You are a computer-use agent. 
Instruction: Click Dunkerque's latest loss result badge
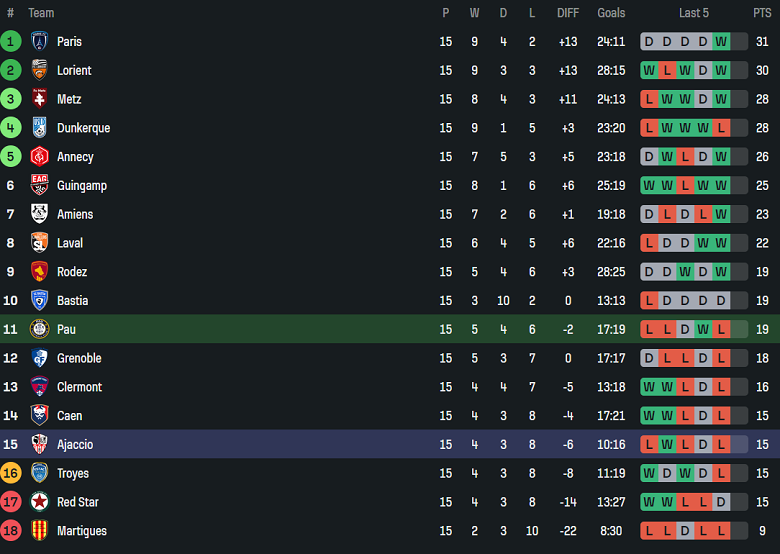coord(720,128)
